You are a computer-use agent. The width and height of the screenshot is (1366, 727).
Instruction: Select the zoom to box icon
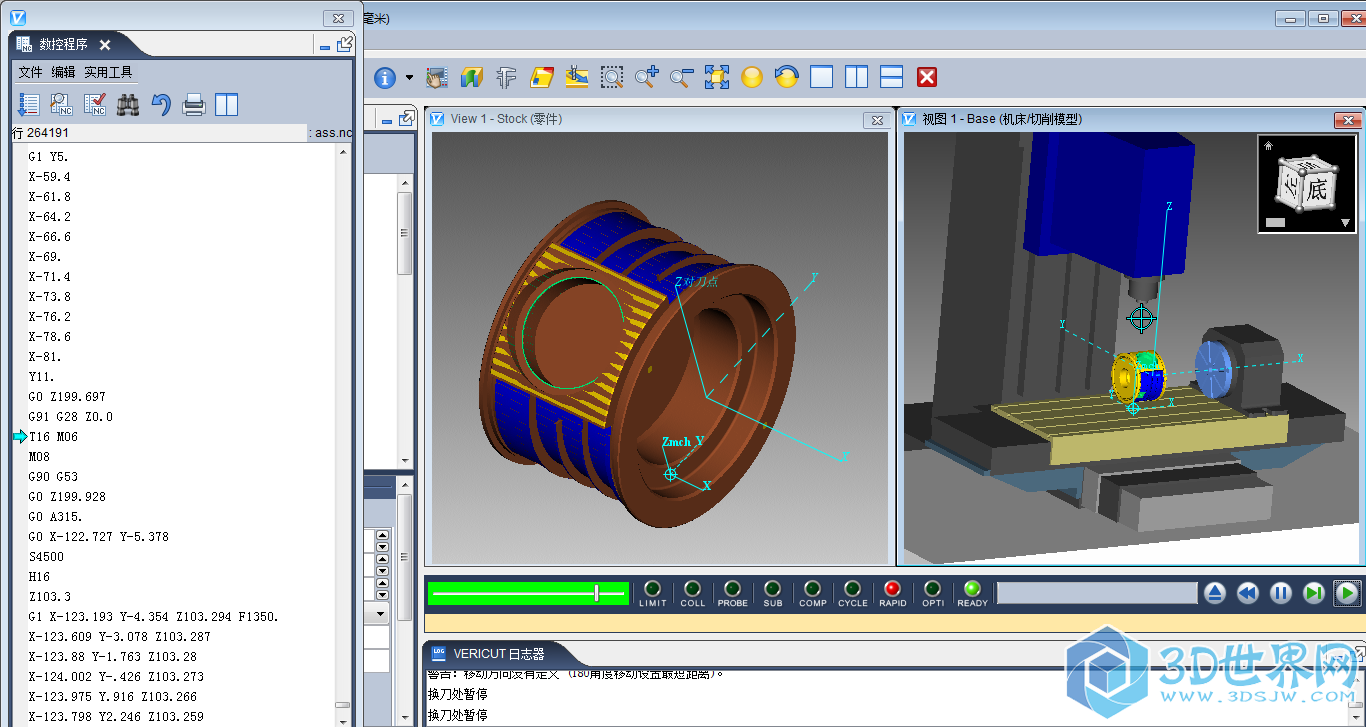point(612,77)
